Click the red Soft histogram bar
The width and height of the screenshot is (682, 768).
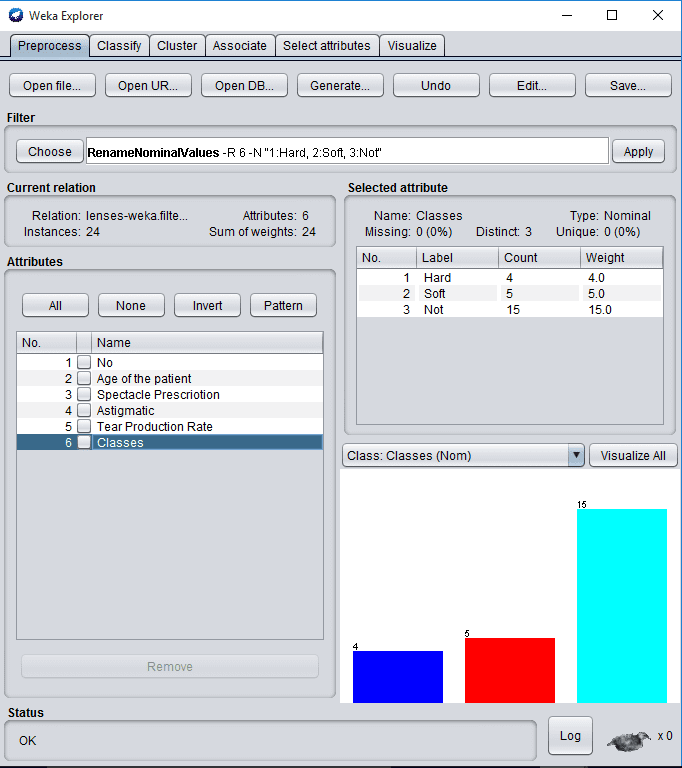[x=510, y=671]
